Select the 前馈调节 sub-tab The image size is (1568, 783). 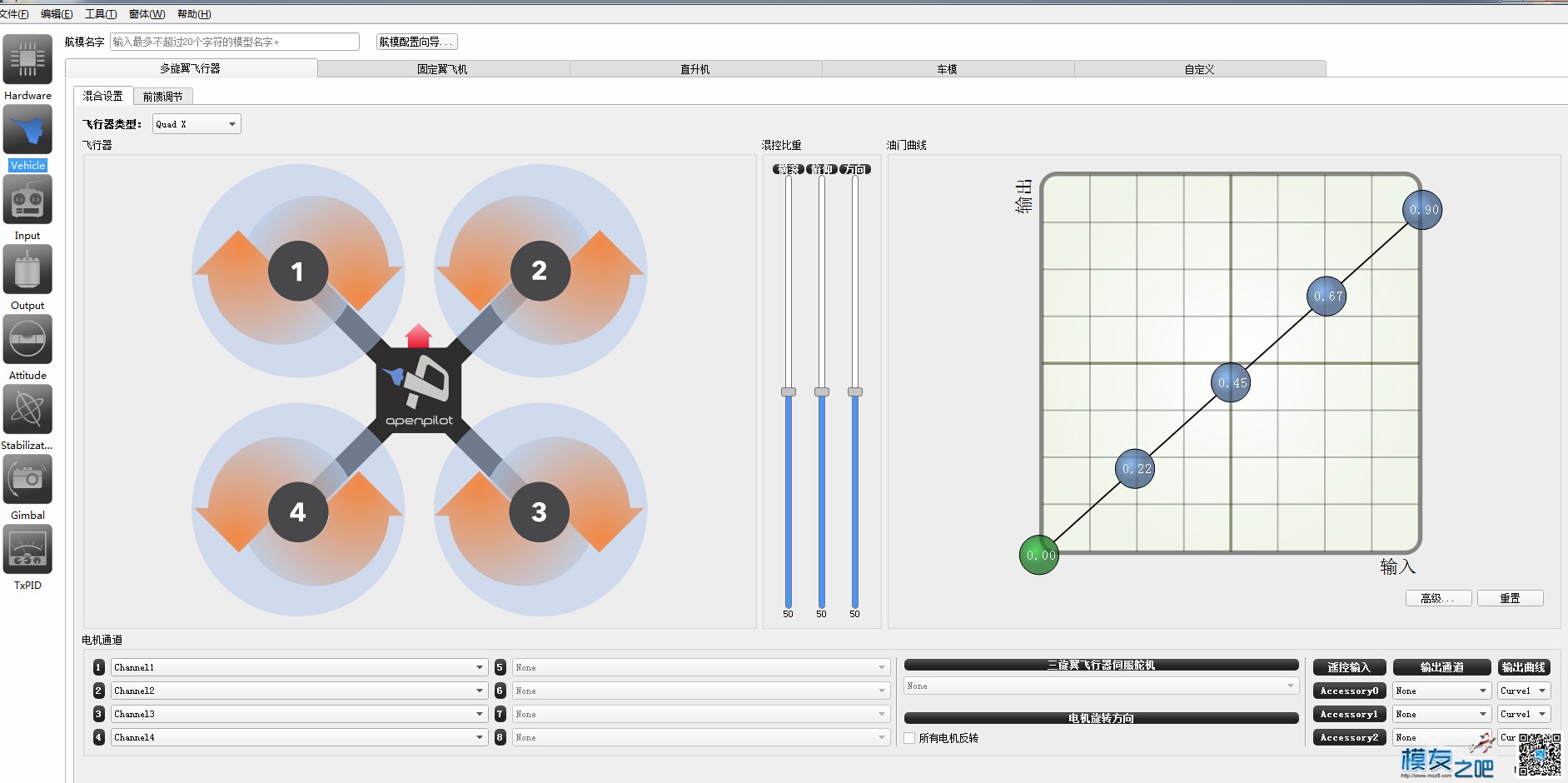tap(163, 97)
